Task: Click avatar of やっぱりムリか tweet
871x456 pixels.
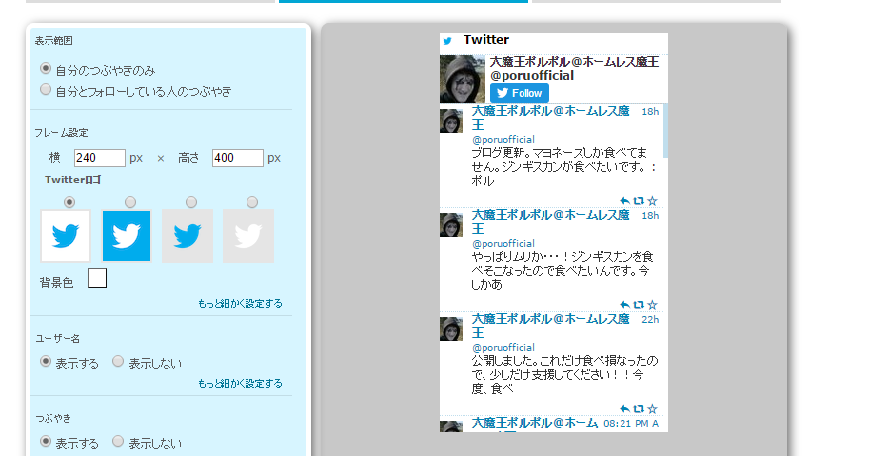Action: tap(451, 225)
